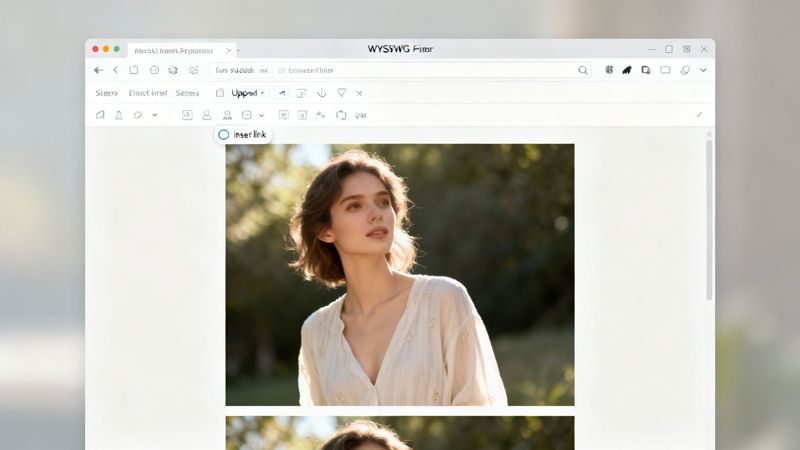Click the building icon at the start of the lower toolbar
Viewport: 800px width, 450px height.
click(100, 115)
